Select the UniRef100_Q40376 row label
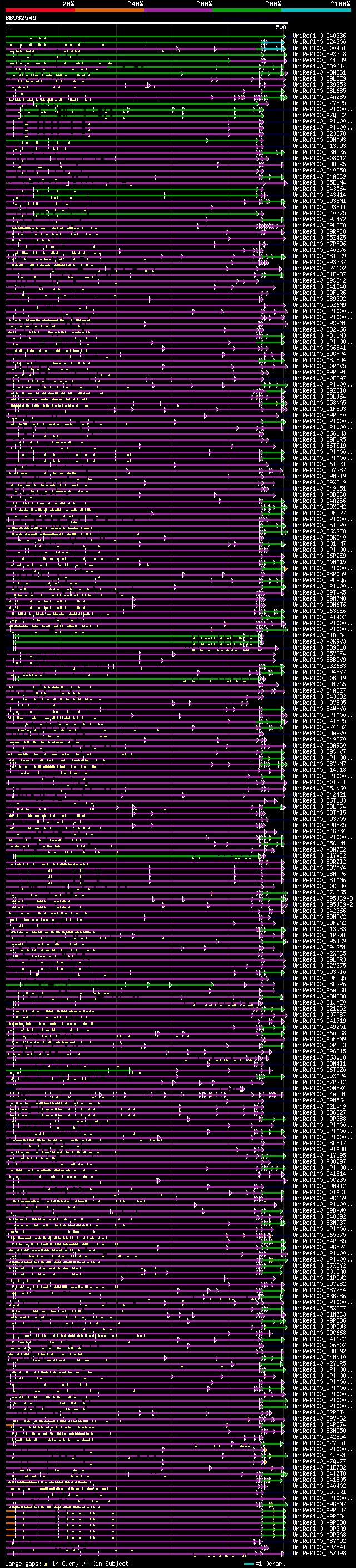356x1568 pixels. click(x=319, y=250)
